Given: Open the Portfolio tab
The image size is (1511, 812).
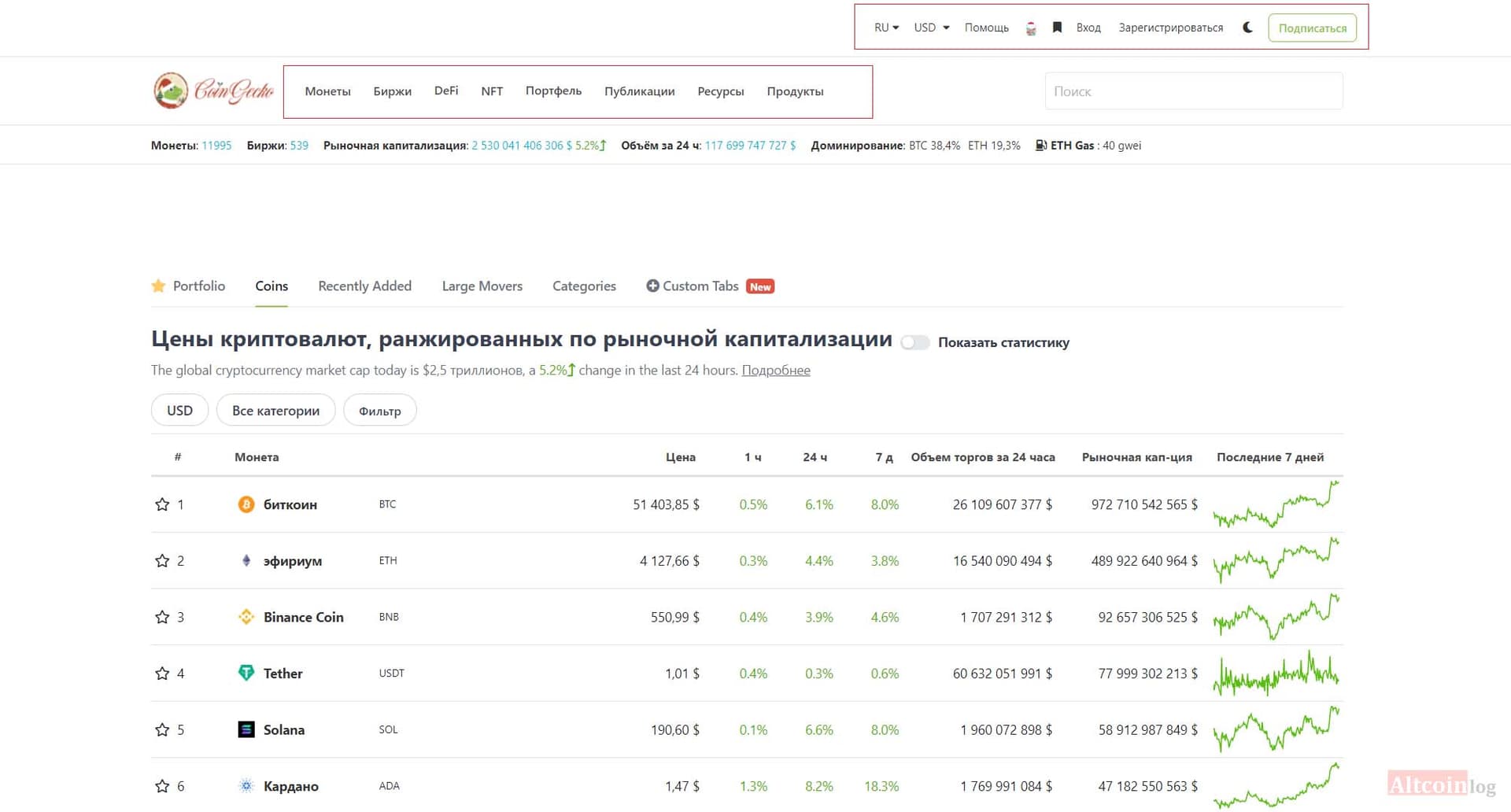Looking at the screenshot, I should pyautogui.click(x=188, y=286).
